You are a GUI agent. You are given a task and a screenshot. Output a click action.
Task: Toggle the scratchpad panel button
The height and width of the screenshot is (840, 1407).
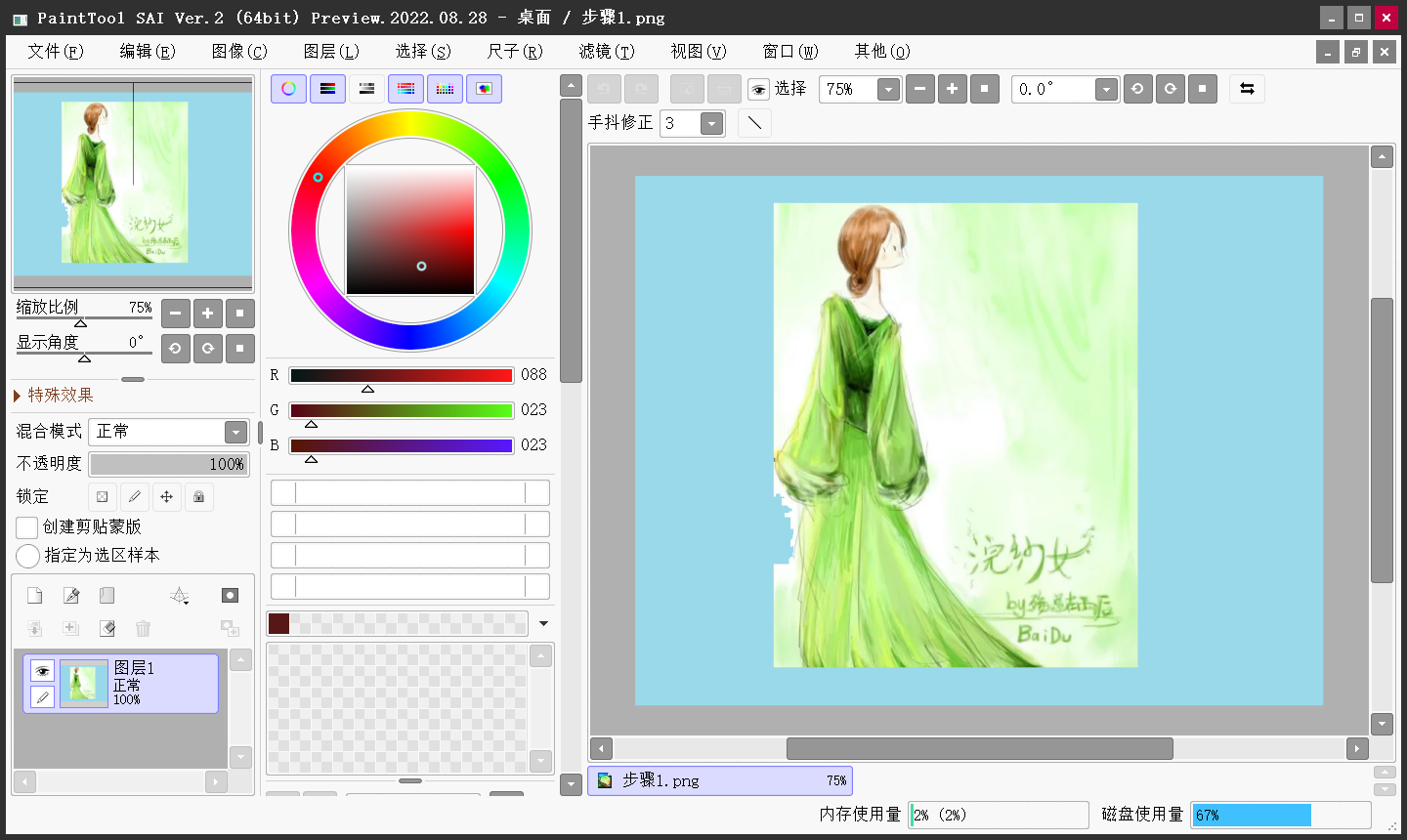pyautogui.click(x=484, y=89)
